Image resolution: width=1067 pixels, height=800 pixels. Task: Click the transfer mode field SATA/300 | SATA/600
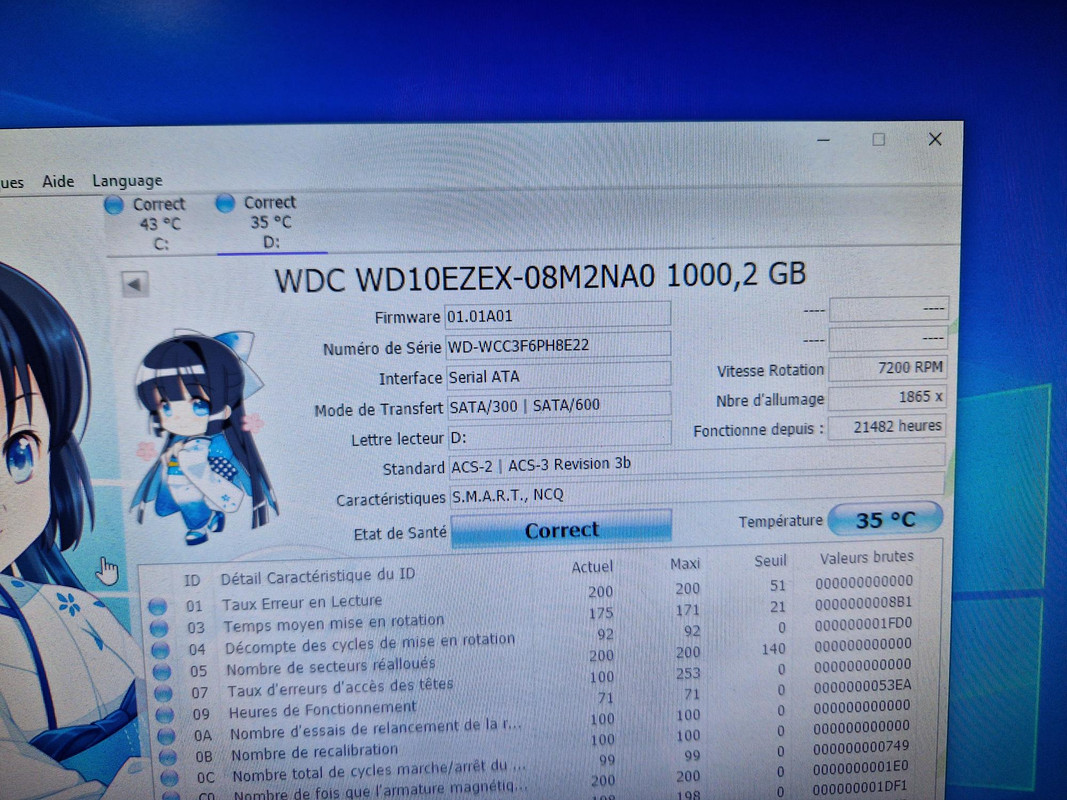[x=559, y=405]
